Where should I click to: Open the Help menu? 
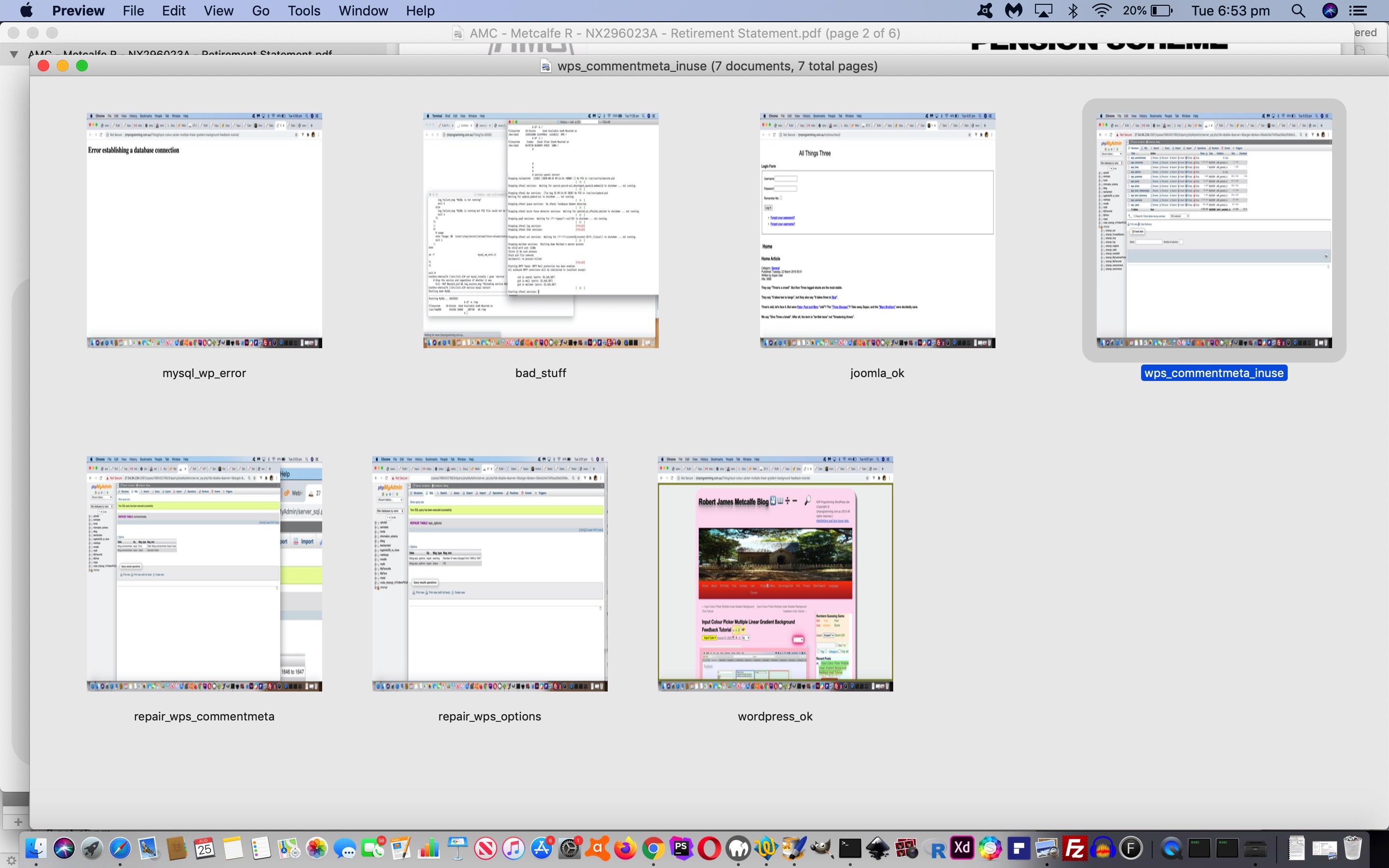tap(420, 10)
